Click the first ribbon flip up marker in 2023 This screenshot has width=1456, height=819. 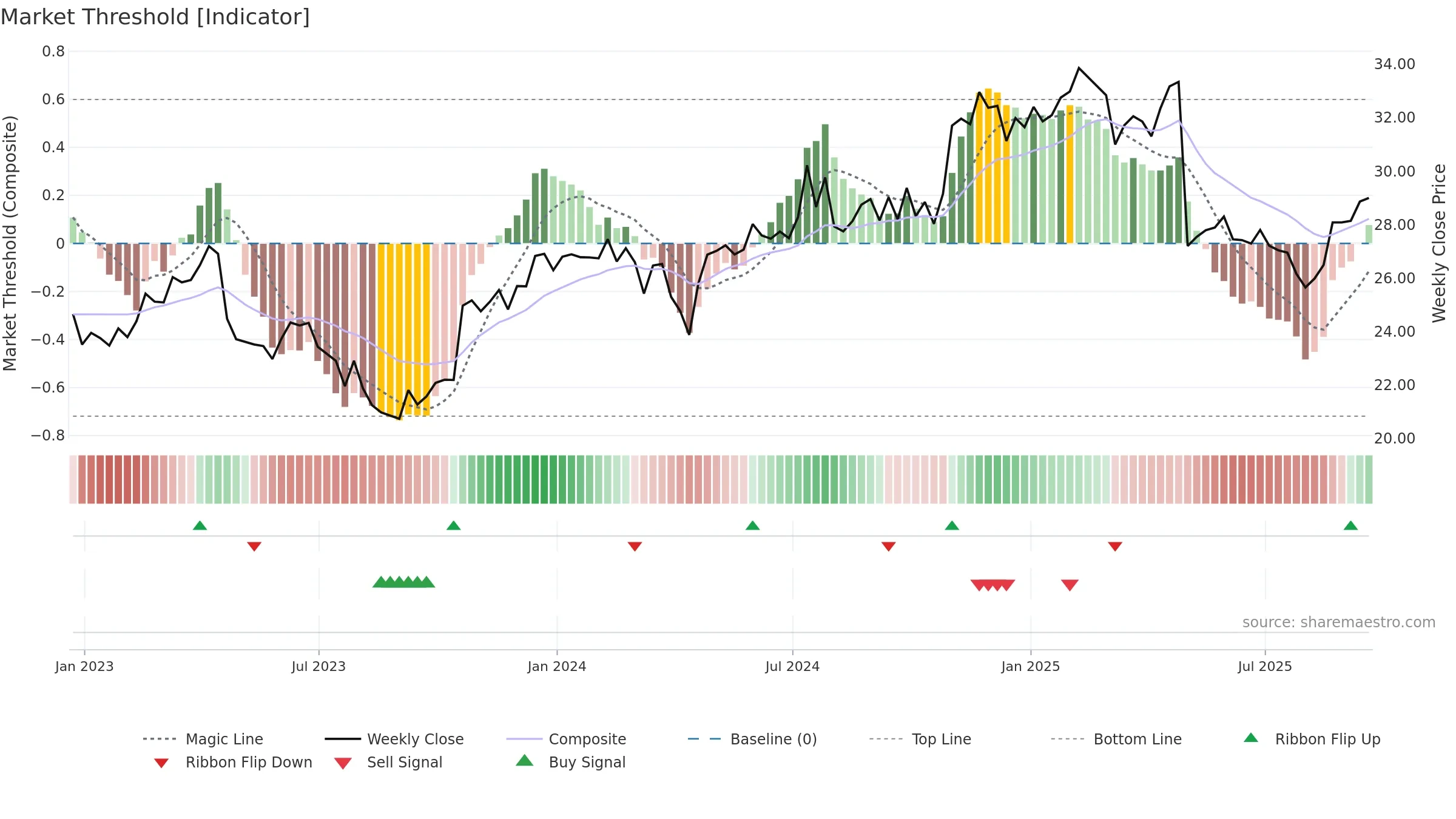[200, 525]
